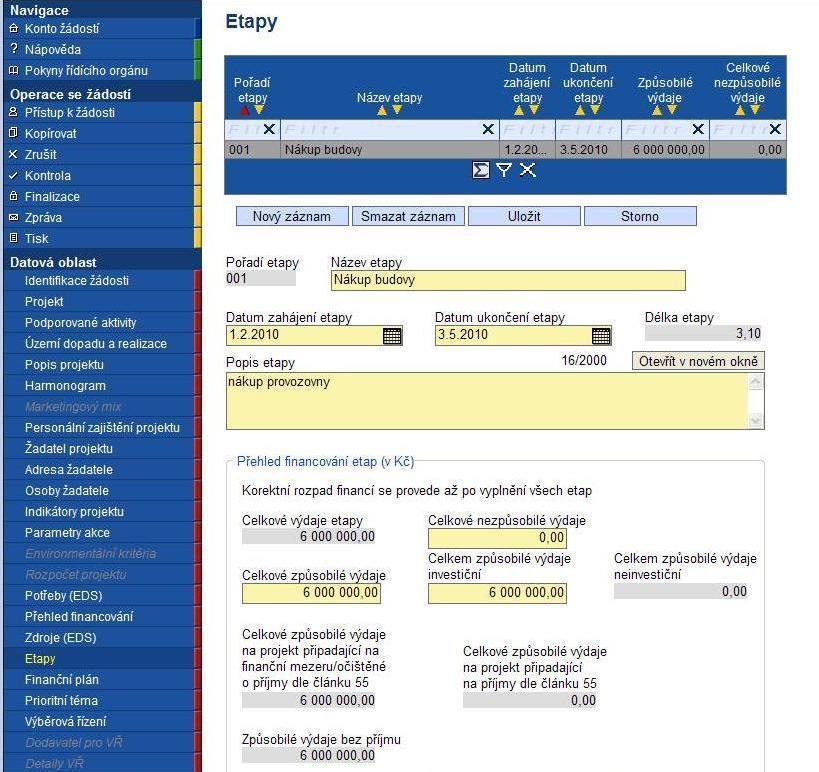819x772 pixels.
Task: Click Celkové způsobilé výdaje input field
Action: pyautogui.click(x=311, y=593)
